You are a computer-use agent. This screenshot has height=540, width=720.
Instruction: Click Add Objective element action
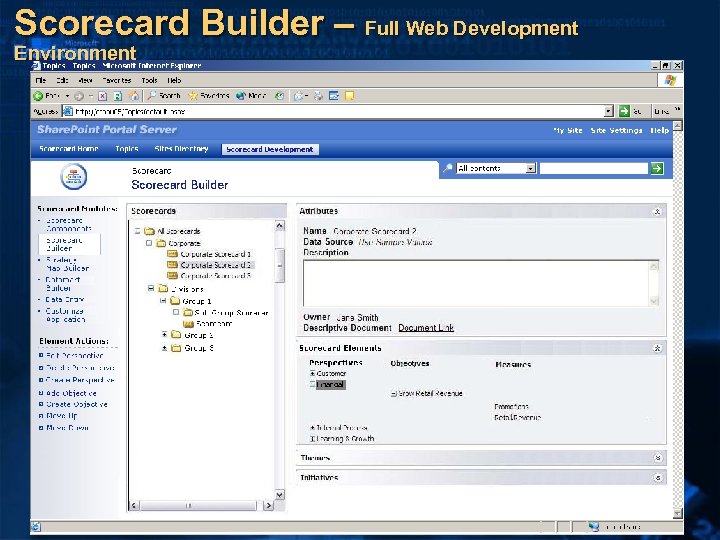[71, 394]
